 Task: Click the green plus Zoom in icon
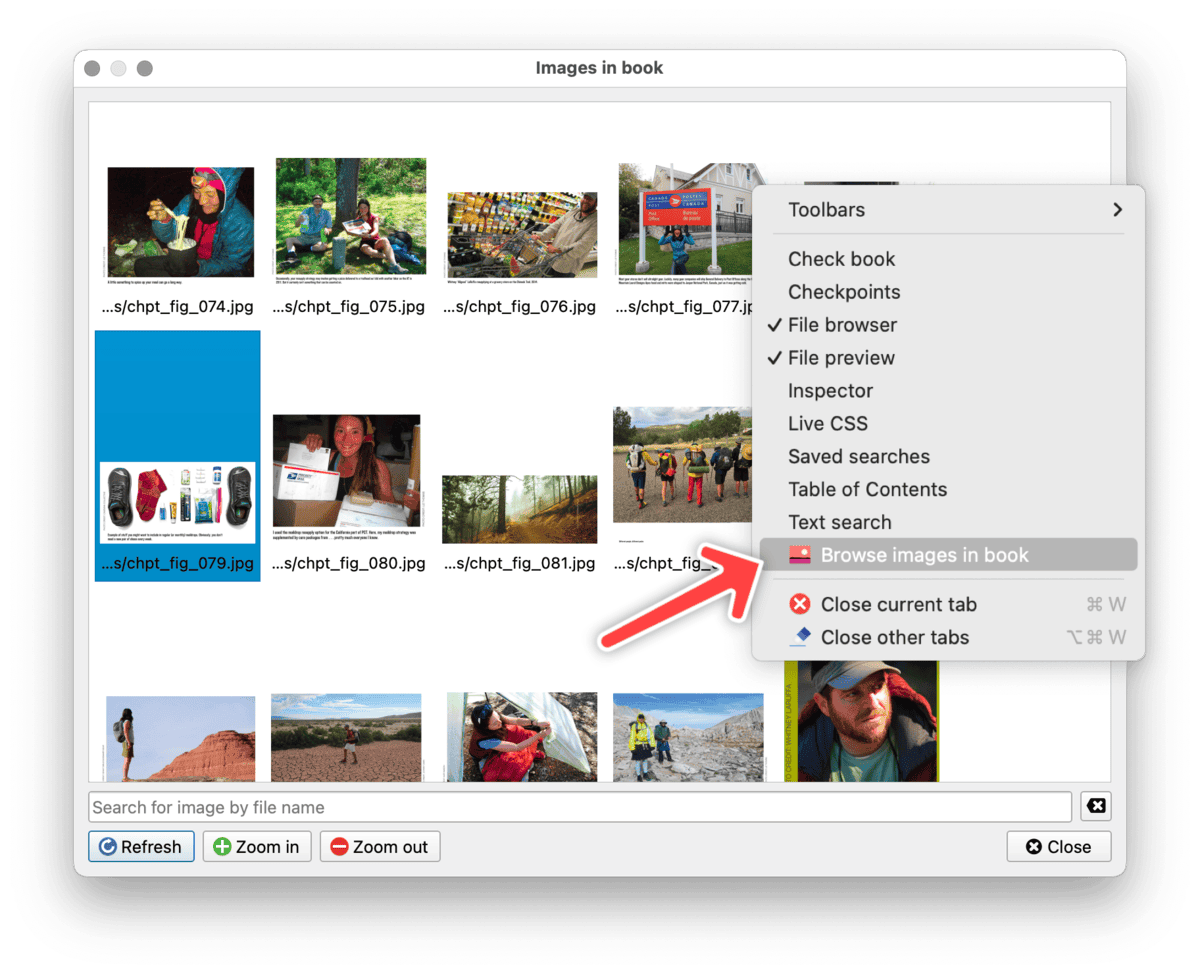(x=222, y=847)
